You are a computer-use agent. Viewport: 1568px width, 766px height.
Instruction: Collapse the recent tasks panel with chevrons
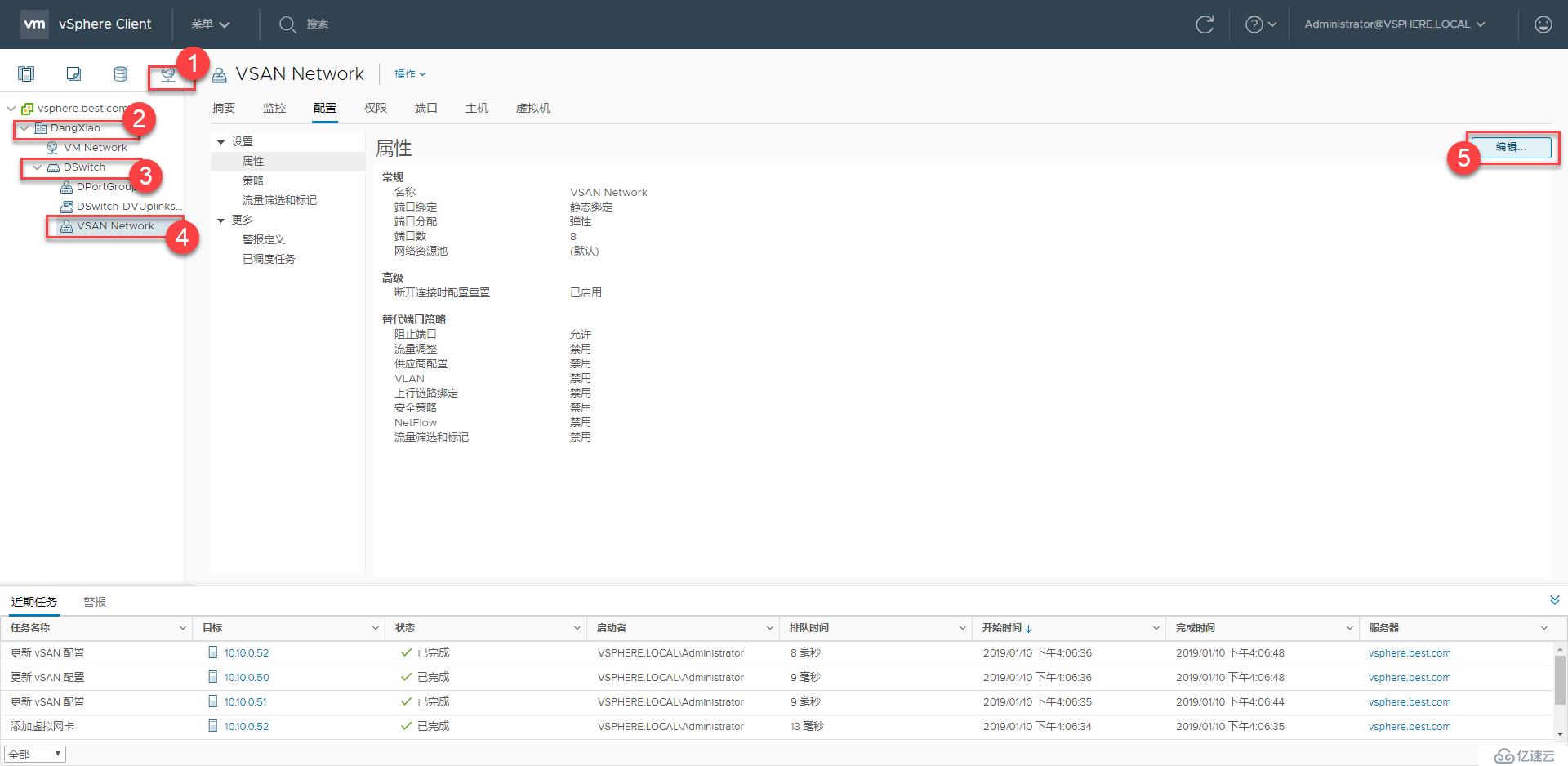pyautogui.click(x=1555, y=600)
